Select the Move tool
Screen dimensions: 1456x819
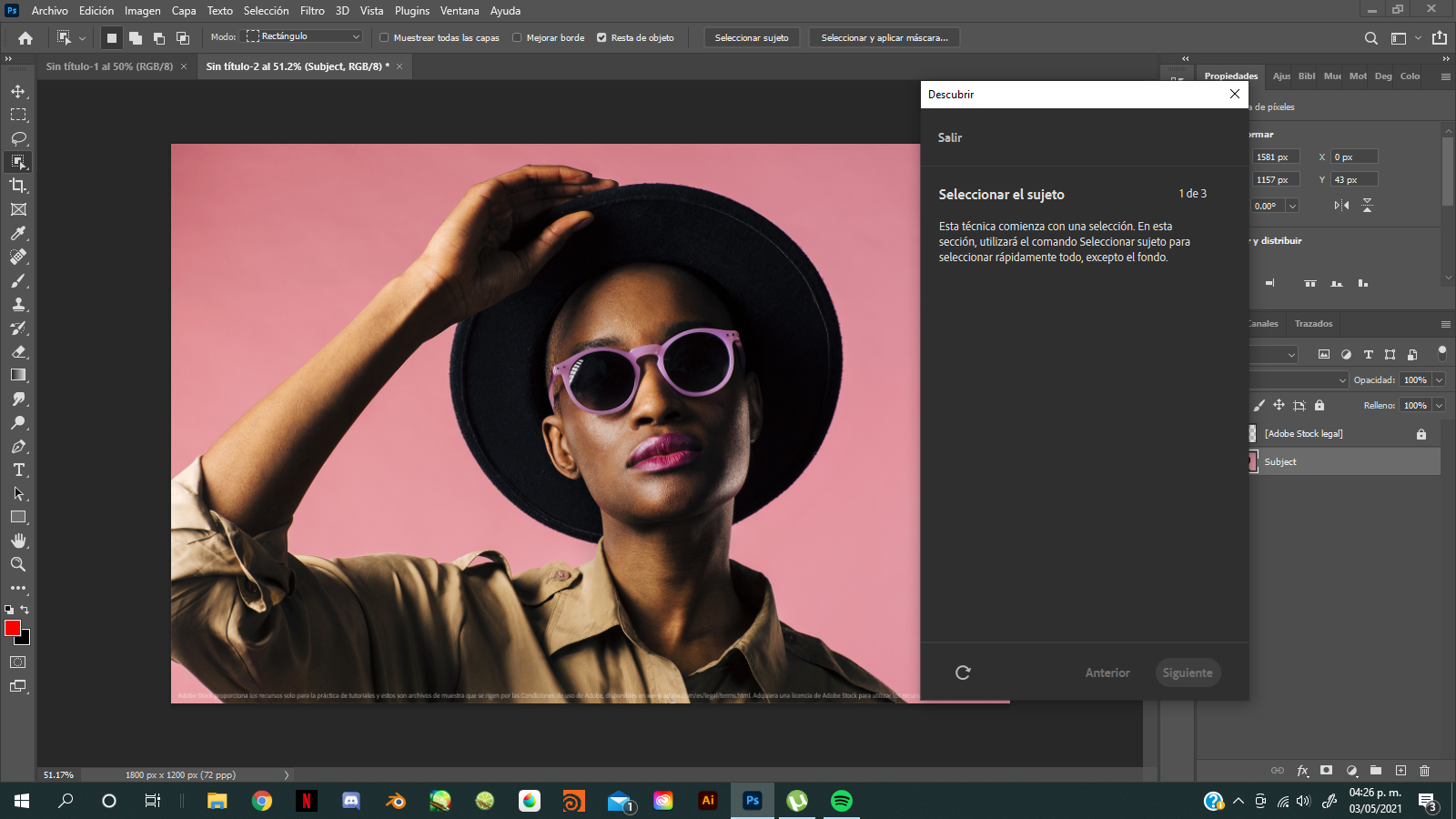pyautogui.click(x=18, y=91)
